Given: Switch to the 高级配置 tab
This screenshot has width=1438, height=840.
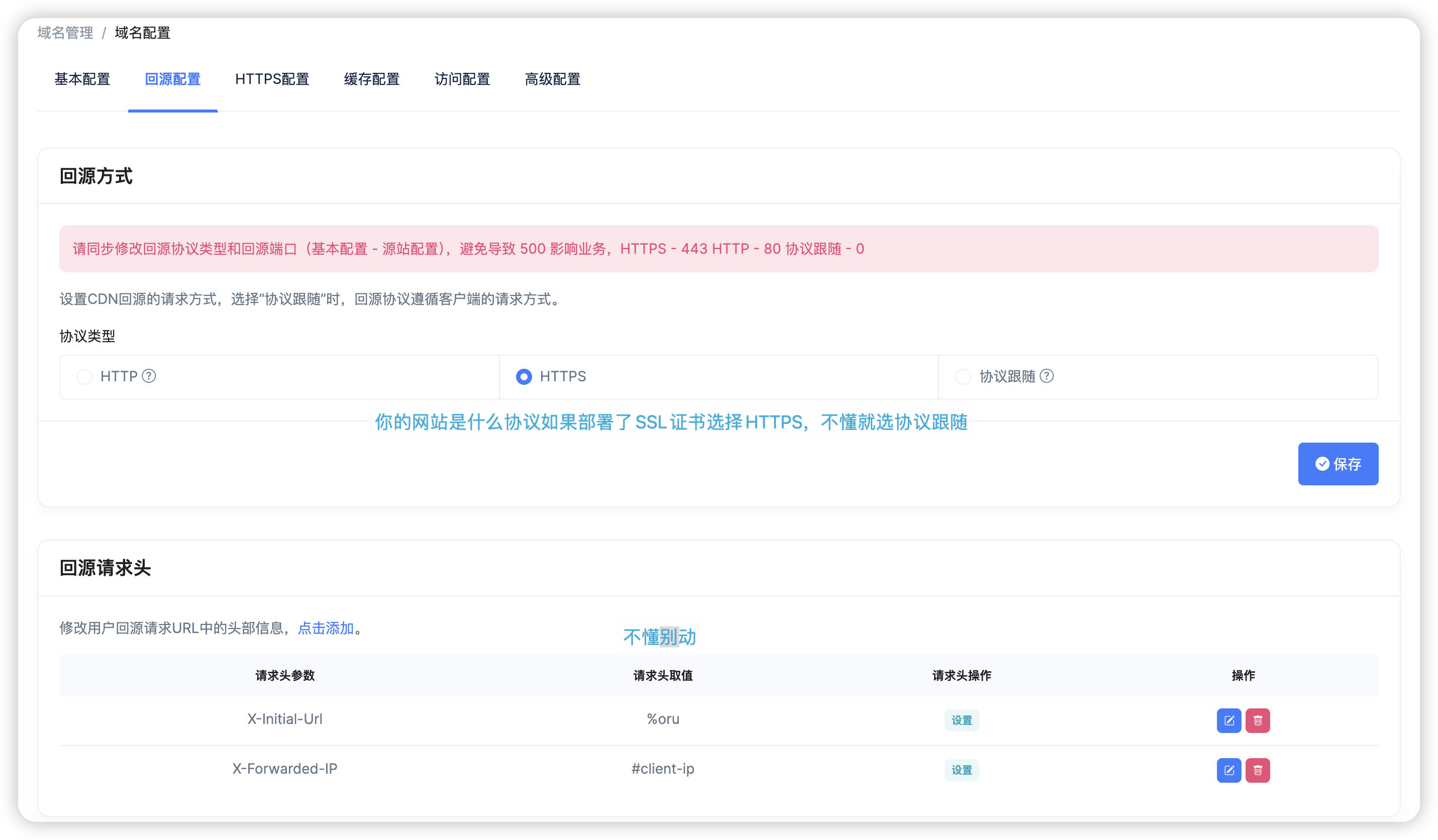Looking at the screenshot, I should (552, 79).
